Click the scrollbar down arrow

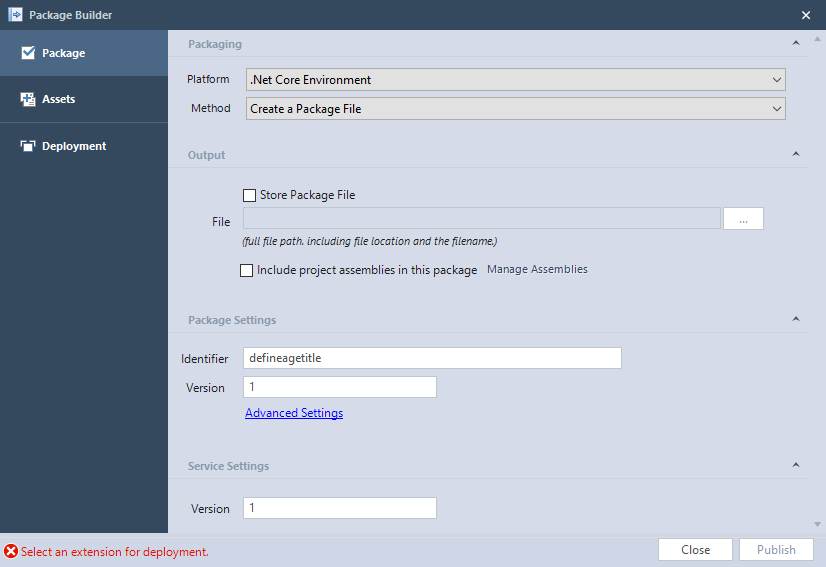817,524
